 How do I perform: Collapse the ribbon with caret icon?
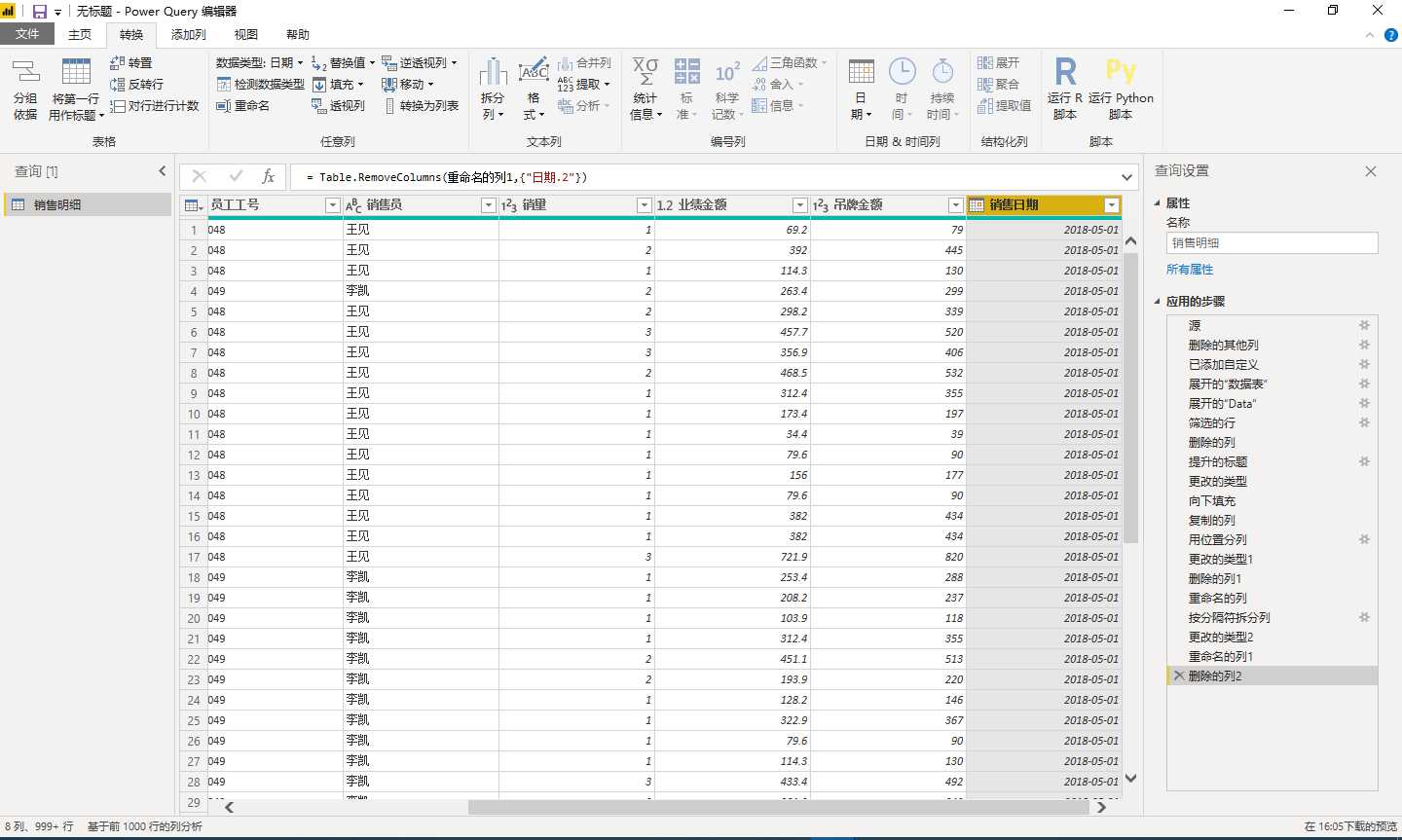(1369, 35)
